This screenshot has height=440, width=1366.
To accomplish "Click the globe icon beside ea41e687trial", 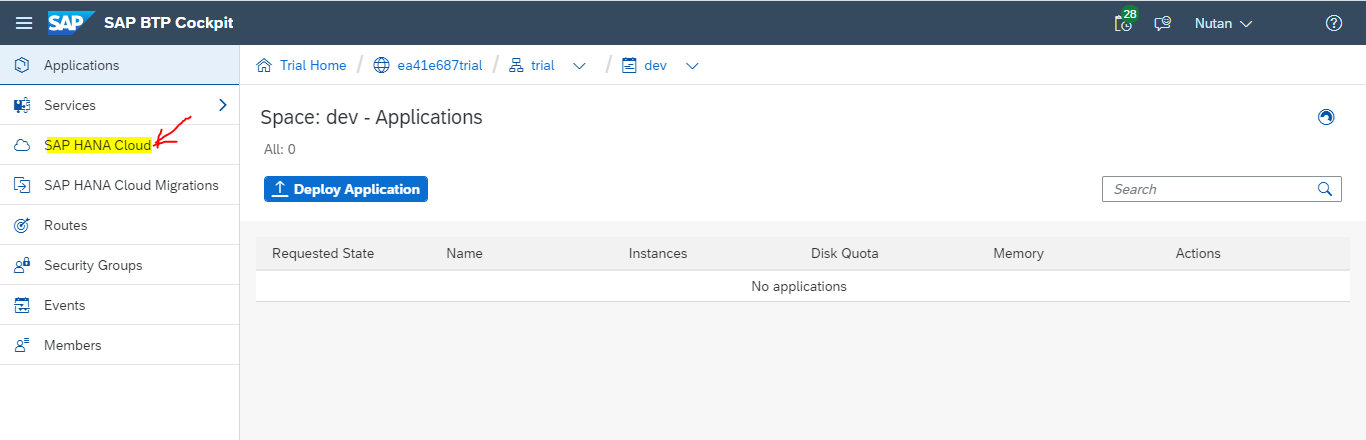I will 381,65.
